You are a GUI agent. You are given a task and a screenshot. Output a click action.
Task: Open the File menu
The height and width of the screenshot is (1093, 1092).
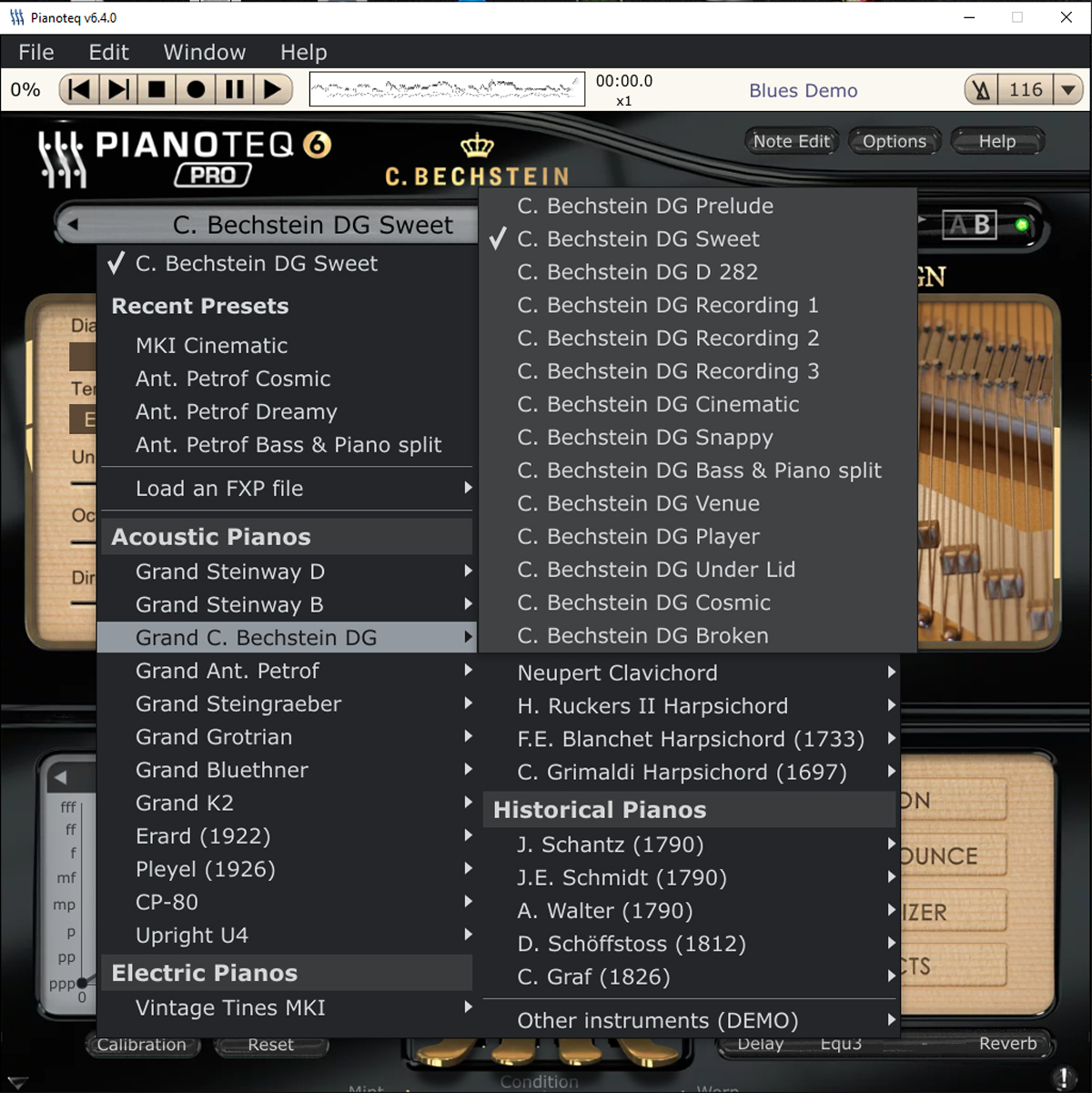click(36, 52)
